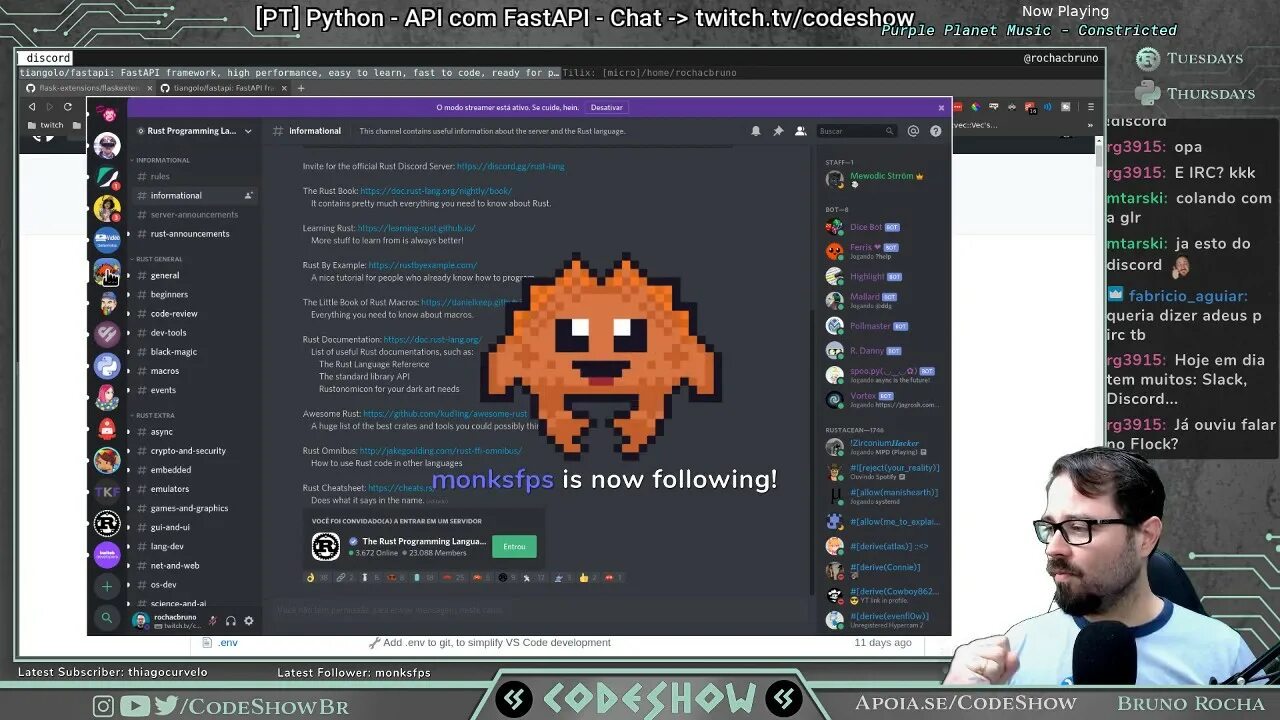This screenshot has width=1280, height=720.
Task: Switch to the tiangolo/fastapi browser tab
Action: (226, 88)
